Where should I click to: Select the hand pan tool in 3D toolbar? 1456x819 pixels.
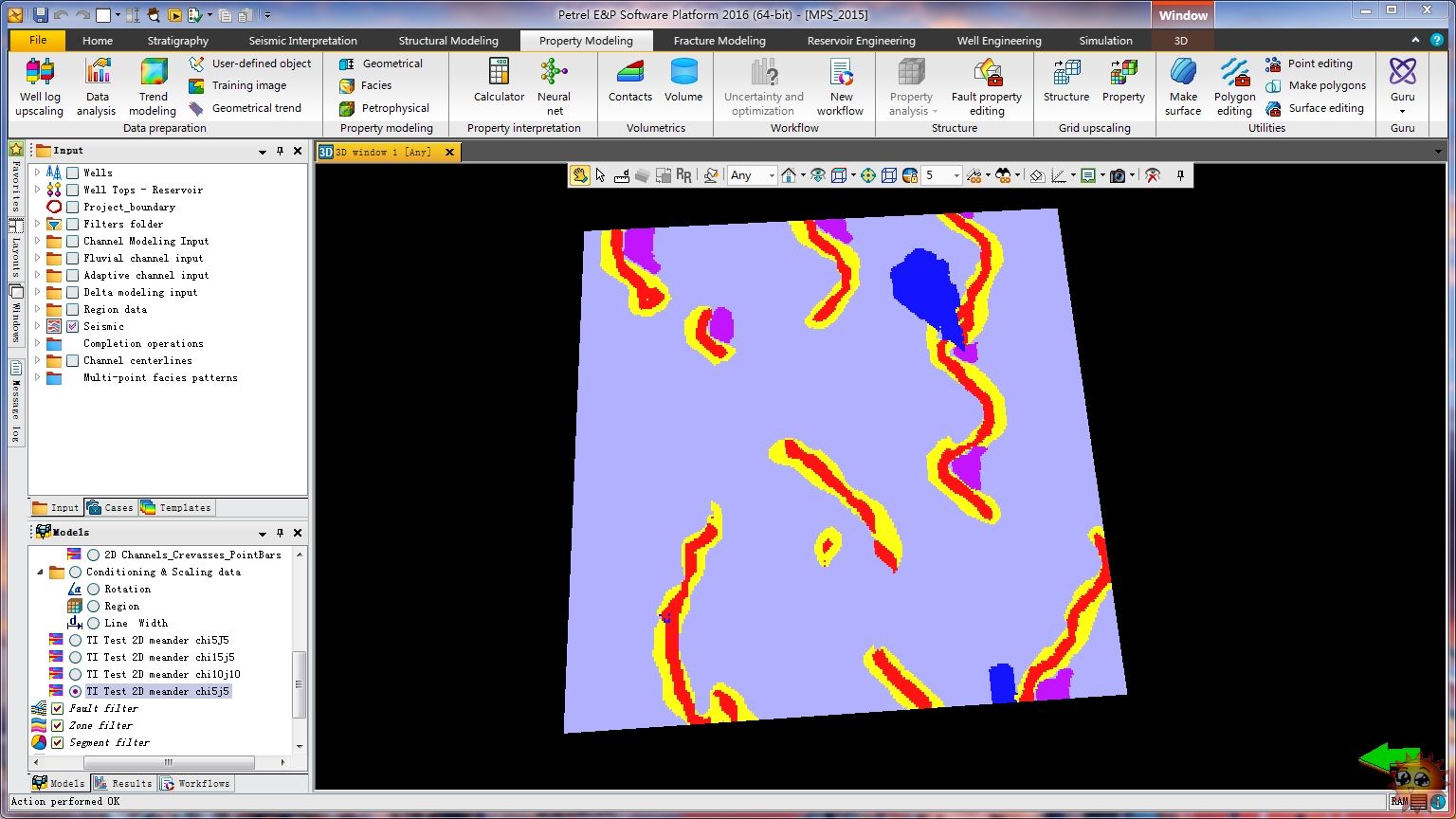pyautogui.click(x=579, y=175)
